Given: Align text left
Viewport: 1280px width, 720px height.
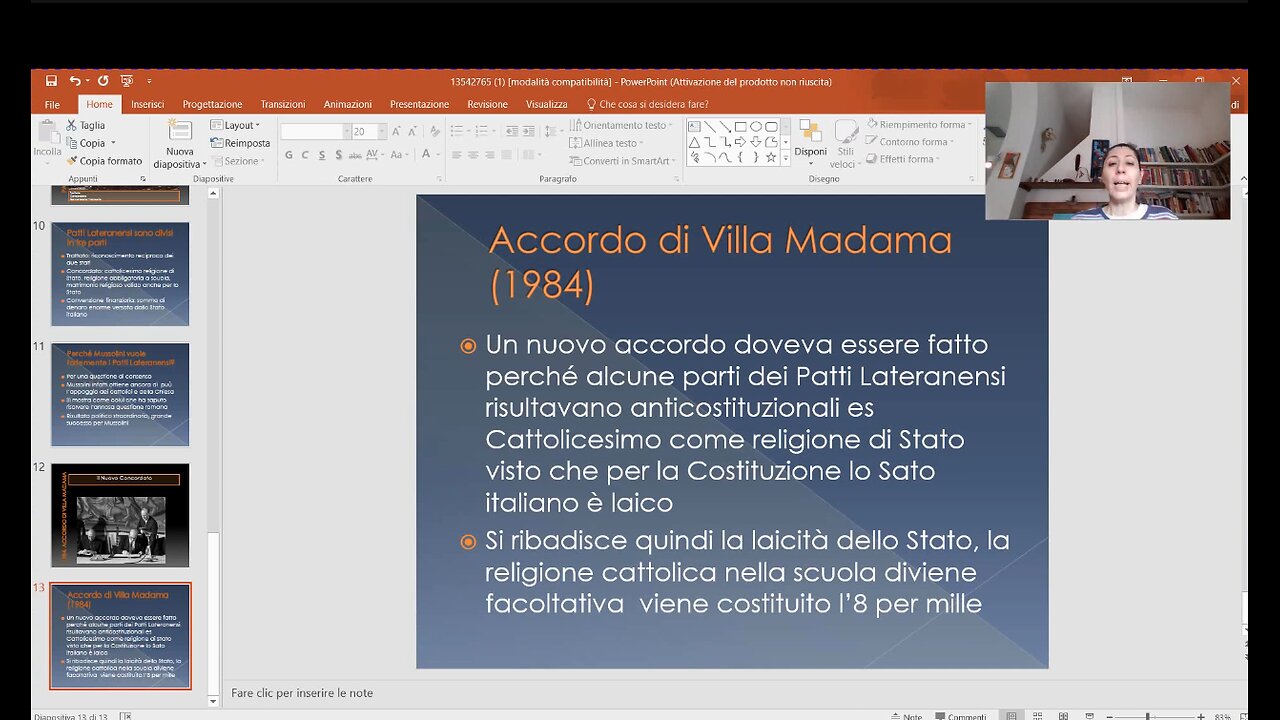Looking at the screenshot, I should [456, 155].
